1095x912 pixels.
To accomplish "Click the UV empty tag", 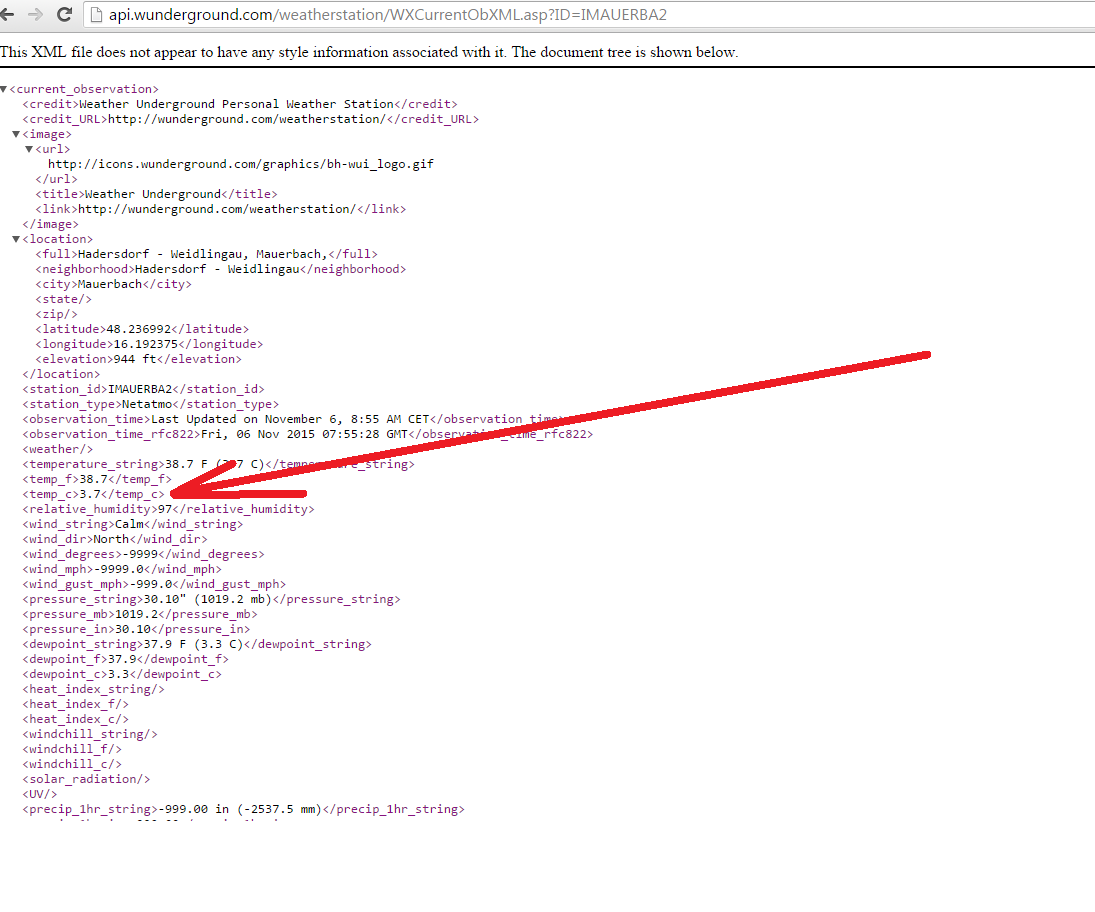I will click(x=40, y=795).
